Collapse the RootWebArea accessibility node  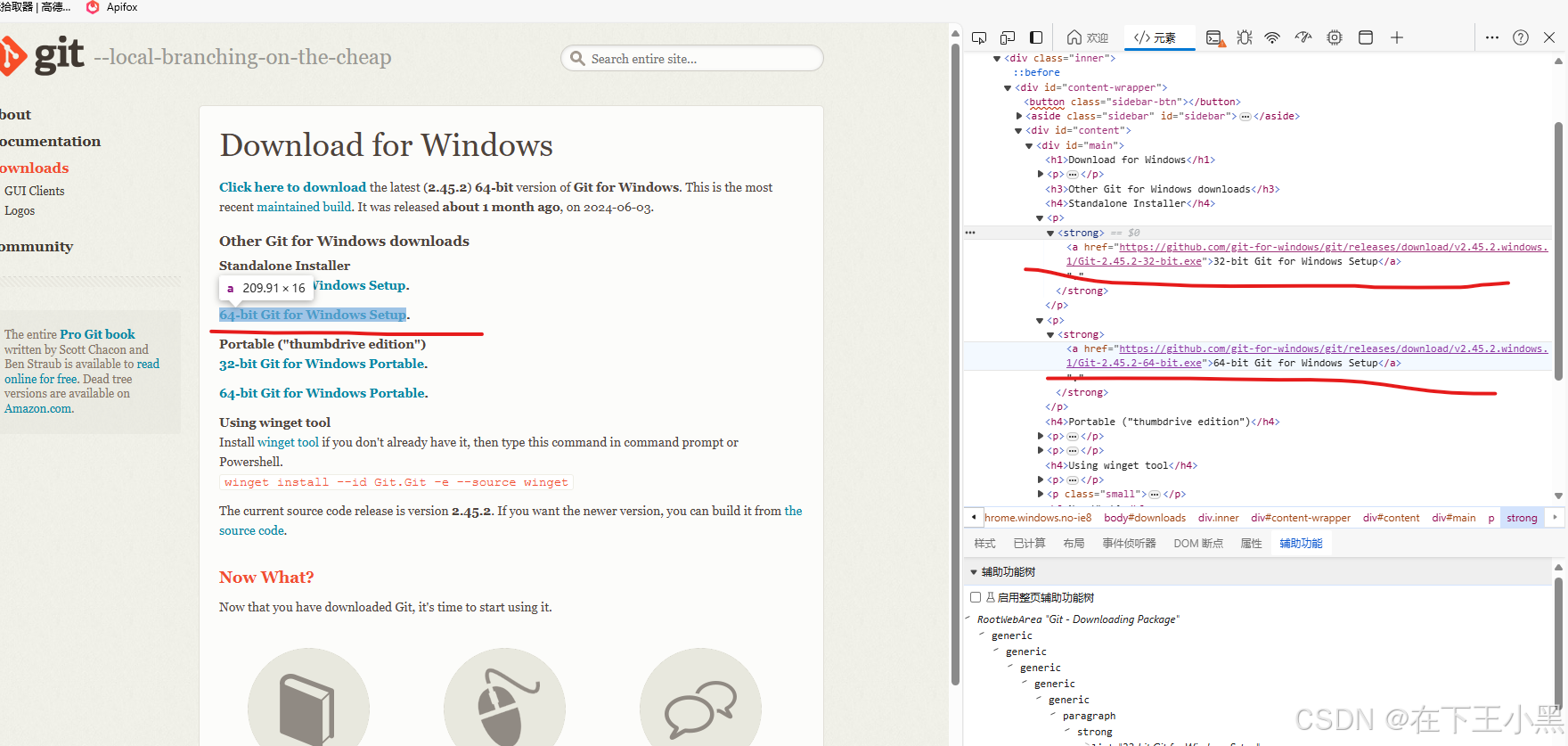969,618
